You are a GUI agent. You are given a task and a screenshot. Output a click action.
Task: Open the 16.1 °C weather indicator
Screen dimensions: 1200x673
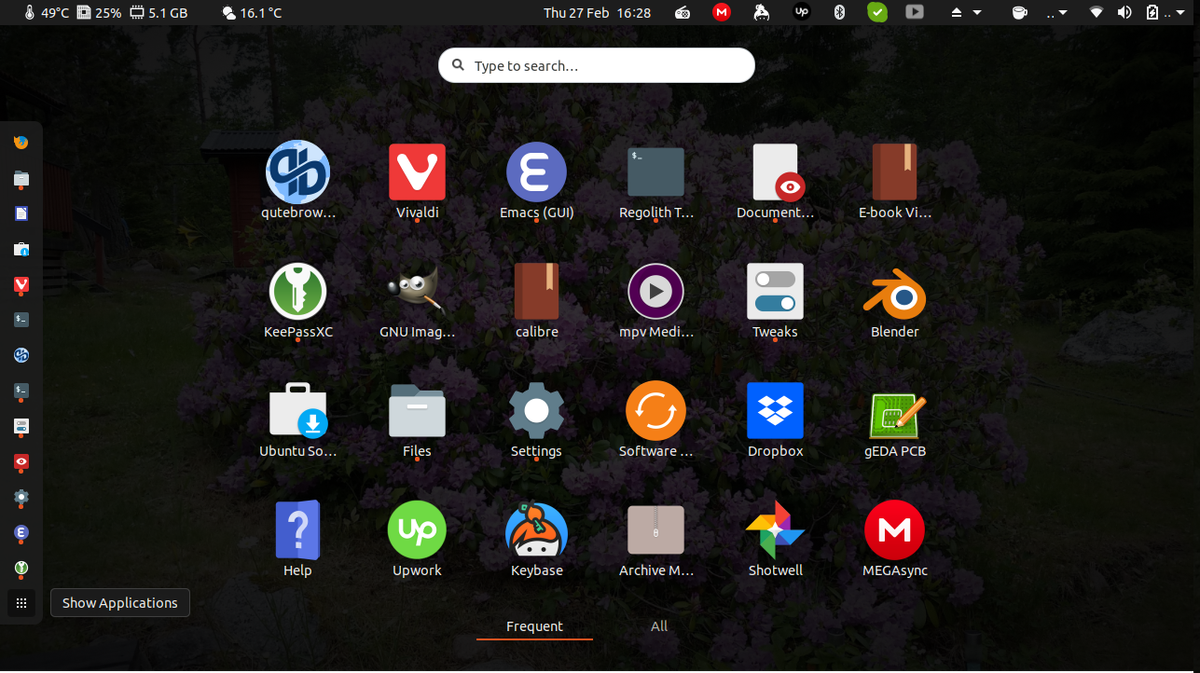pyautogui.click(x=252, y=13)
